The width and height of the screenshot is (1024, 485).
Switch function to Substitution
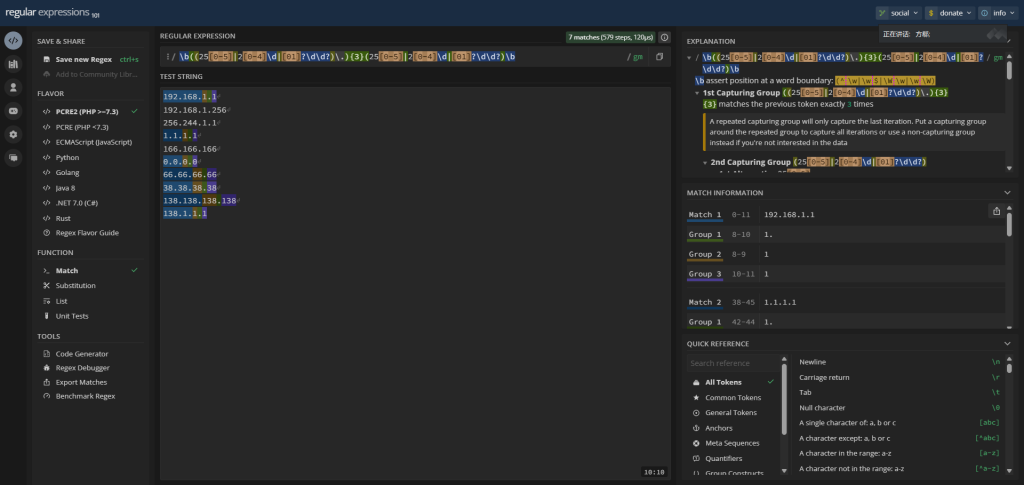pos(76,286)
